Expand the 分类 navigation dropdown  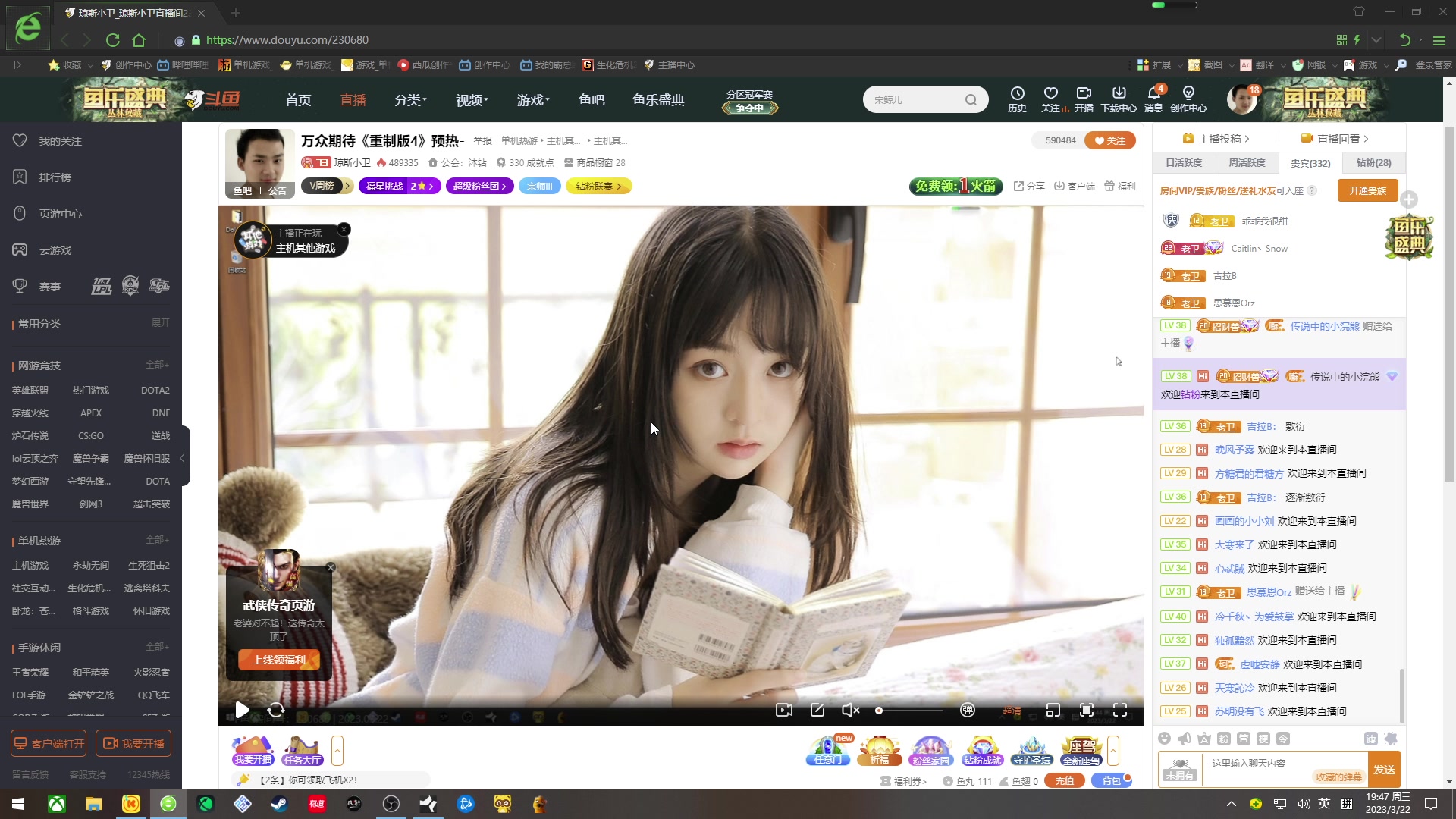tap(410, 100)
